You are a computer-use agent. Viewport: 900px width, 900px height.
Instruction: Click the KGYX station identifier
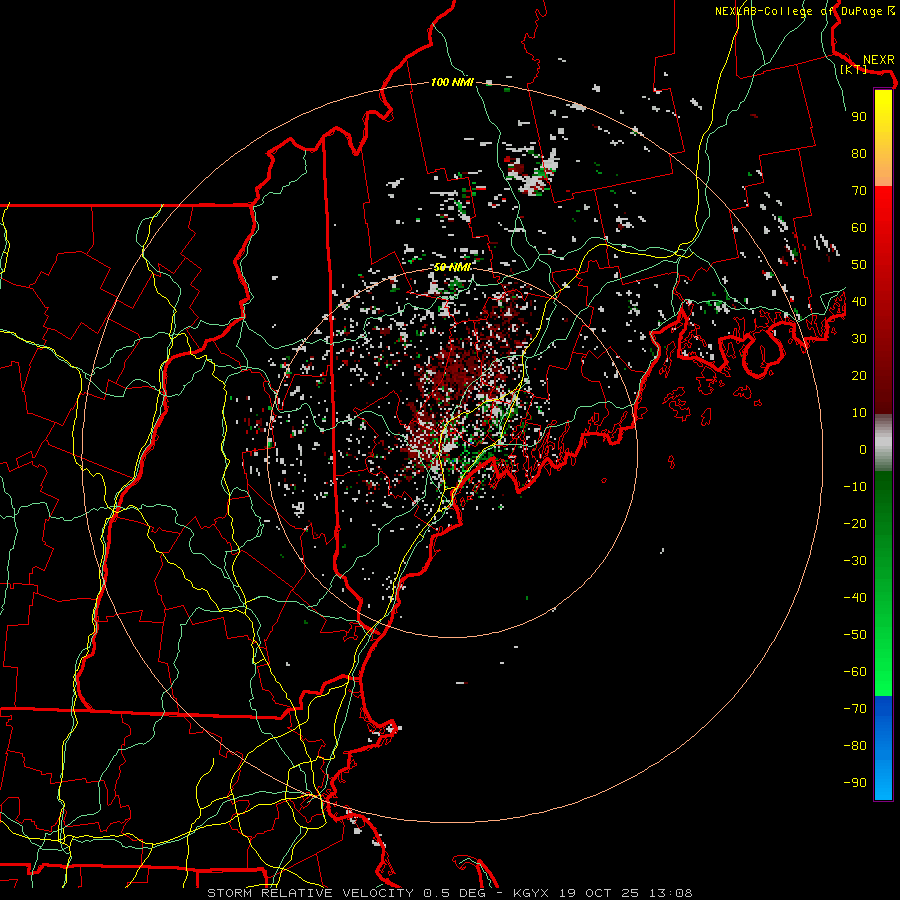[531, 893]
